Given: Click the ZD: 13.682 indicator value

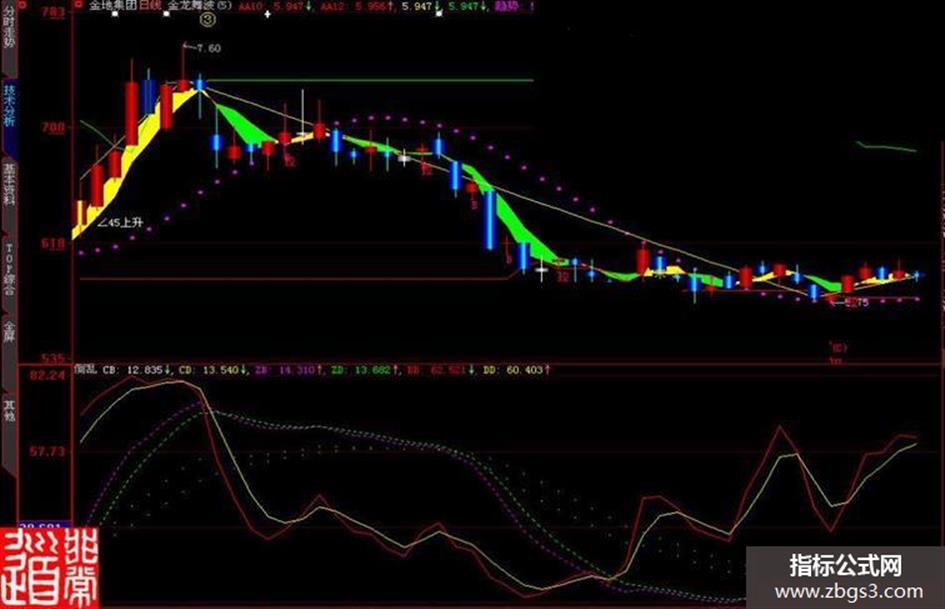Looking at the screenshot, I should [x=366, y=370].
